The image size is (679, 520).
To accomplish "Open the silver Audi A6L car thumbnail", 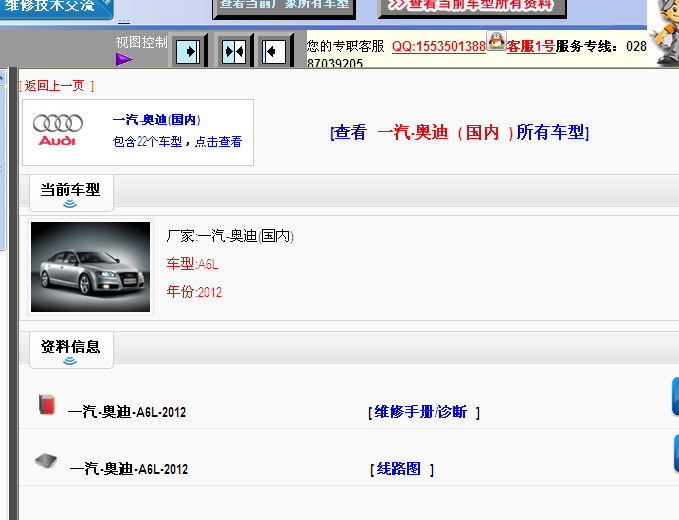I will (91, 267).
